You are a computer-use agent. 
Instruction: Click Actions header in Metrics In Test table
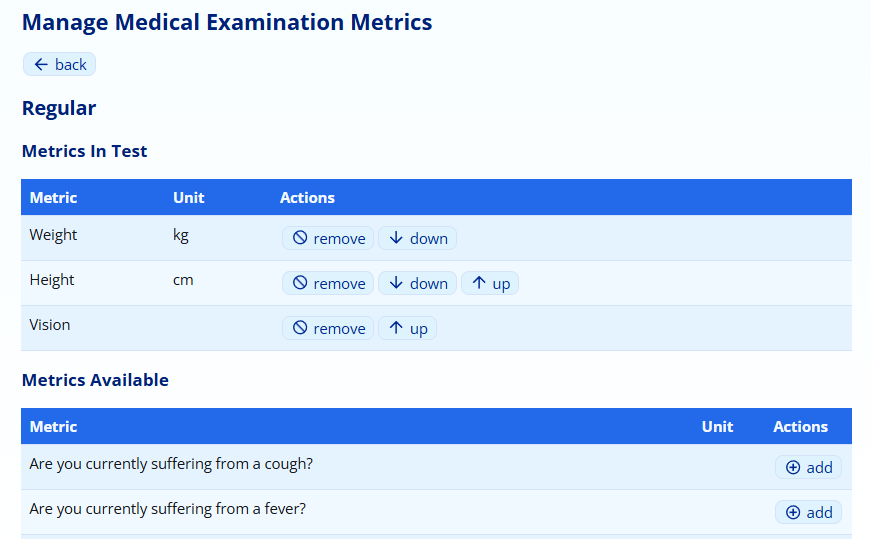click(307, 198)
